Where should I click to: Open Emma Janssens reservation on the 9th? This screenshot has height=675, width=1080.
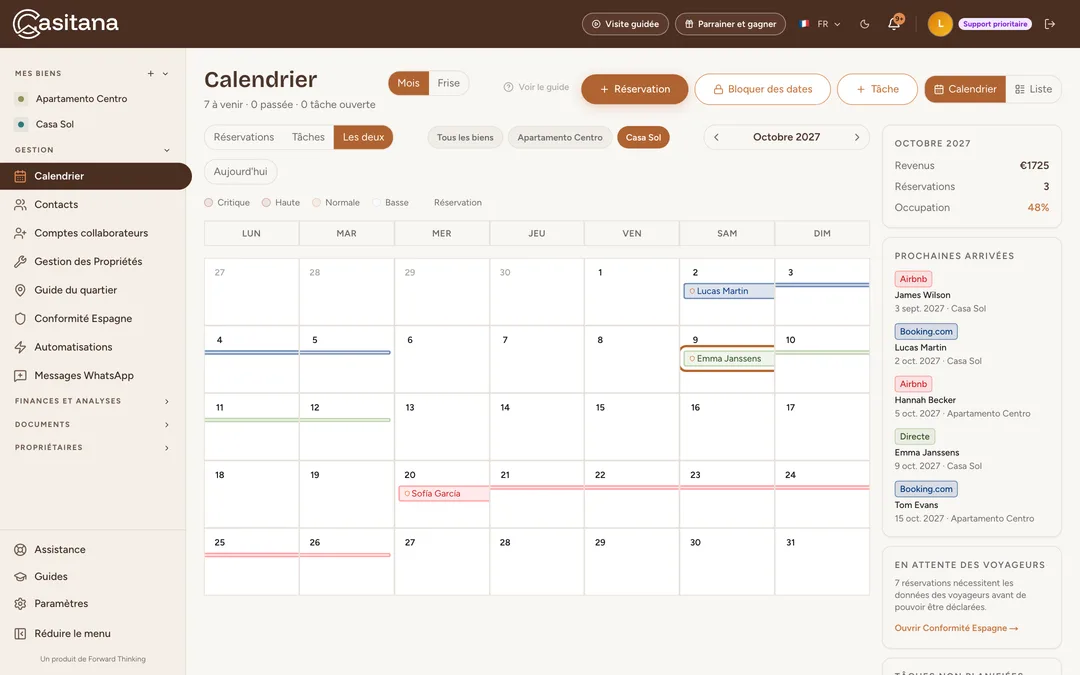[729, 359]
